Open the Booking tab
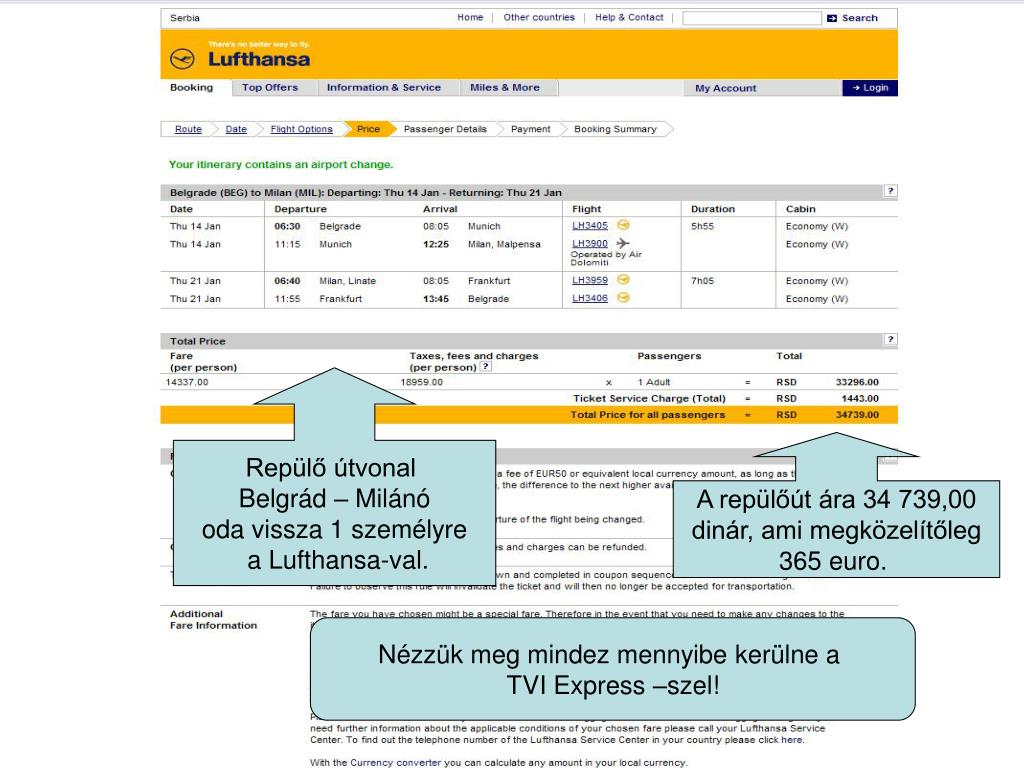 point(192,88)
